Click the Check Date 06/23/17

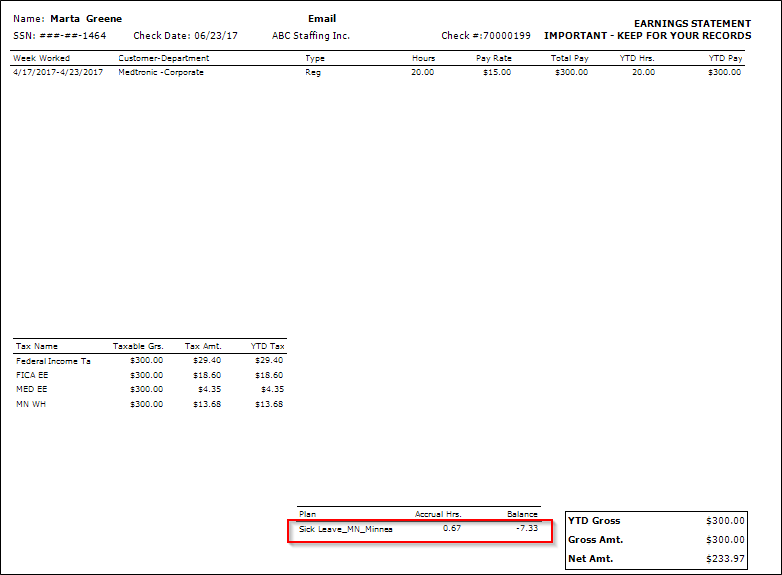tap(186, 36)
